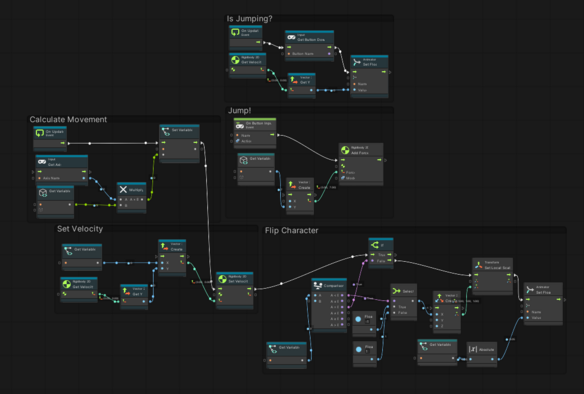This screenshot has height=394, width=584.
Task: Click the Comparison node A input port
Action: pos(315,295)
